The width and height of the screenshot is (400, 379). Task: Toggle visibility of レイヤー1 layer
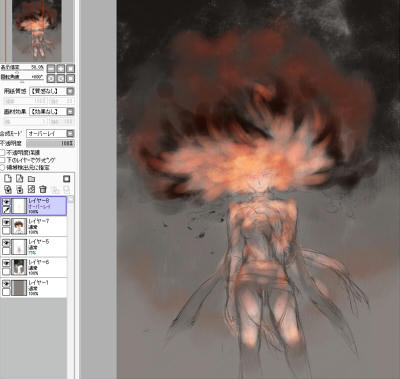pos(6,283)
